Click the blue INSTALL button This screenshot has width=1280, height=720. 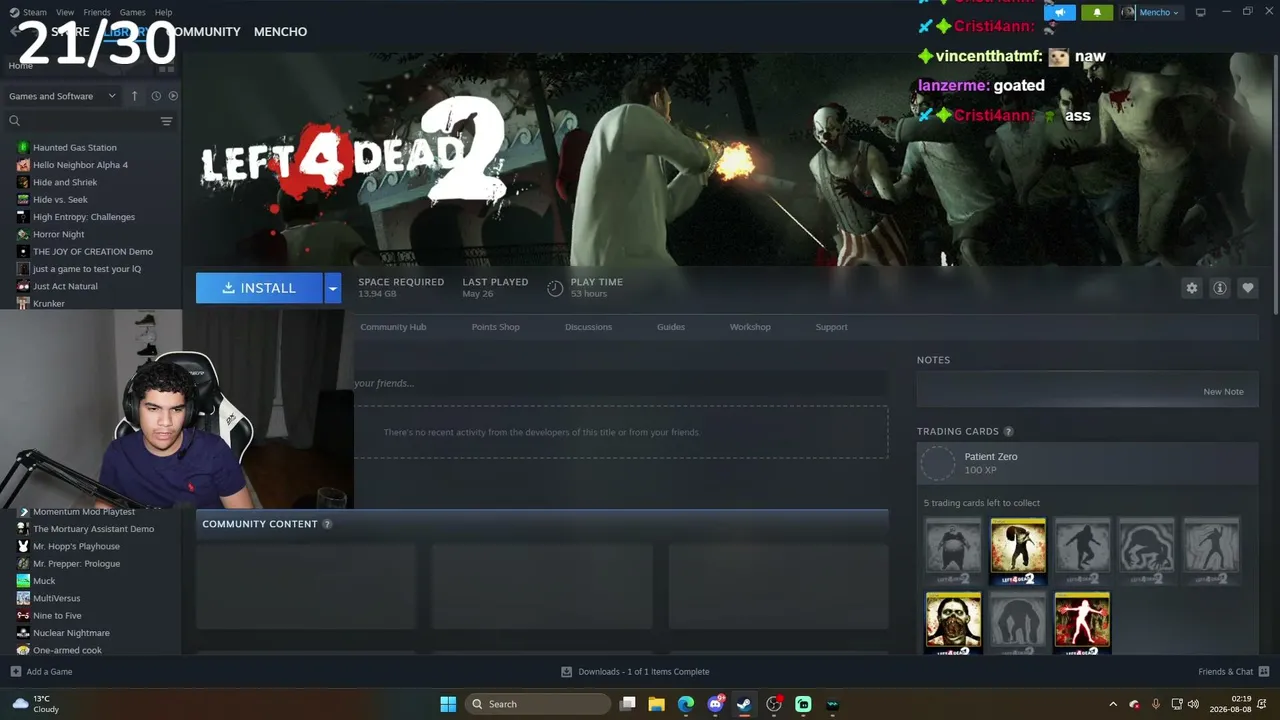coord(259,288)
